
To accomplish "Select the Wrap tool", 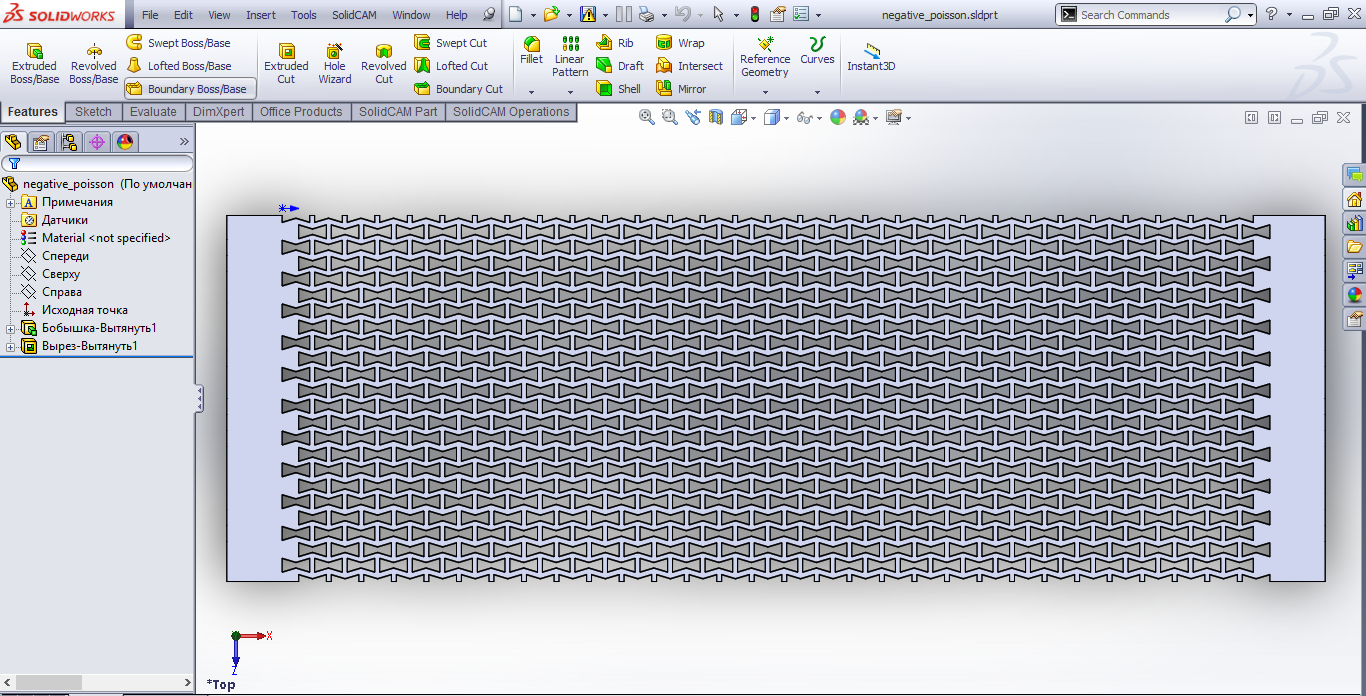I will pyautogui.click(x=680, y=43).
